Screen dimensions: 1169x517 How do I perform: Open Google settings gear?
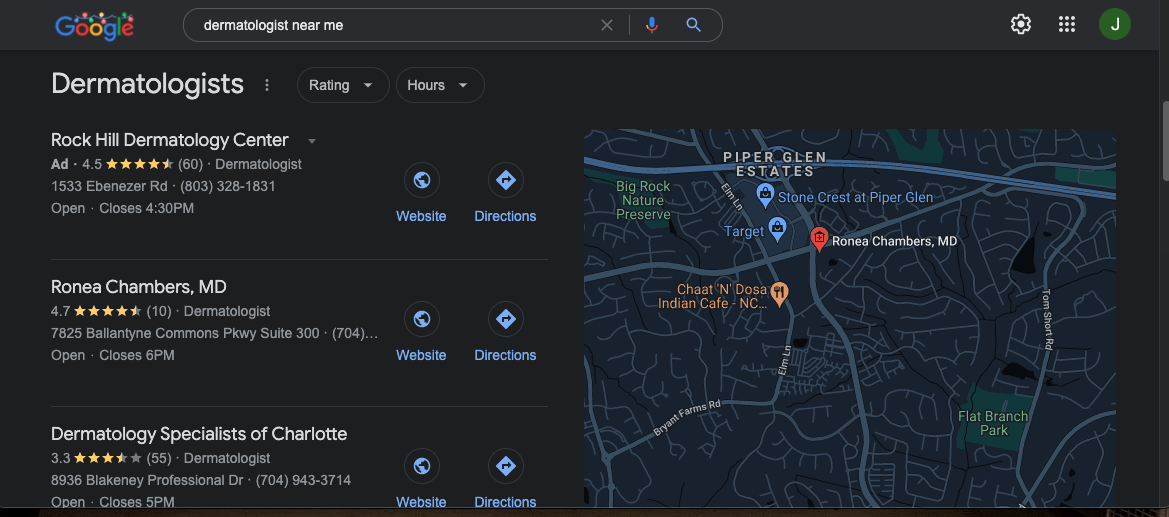point(1021,25)
